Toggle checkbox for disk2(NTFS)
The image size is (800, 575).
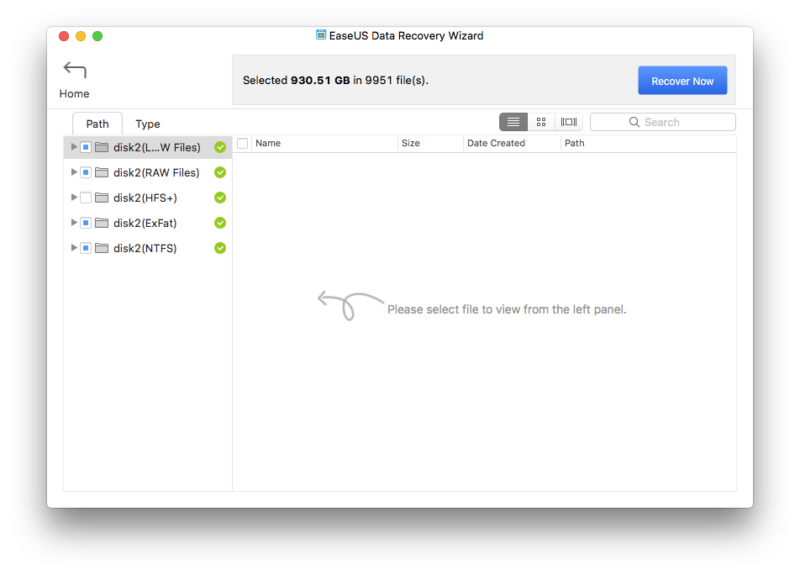tap(86, 248)
